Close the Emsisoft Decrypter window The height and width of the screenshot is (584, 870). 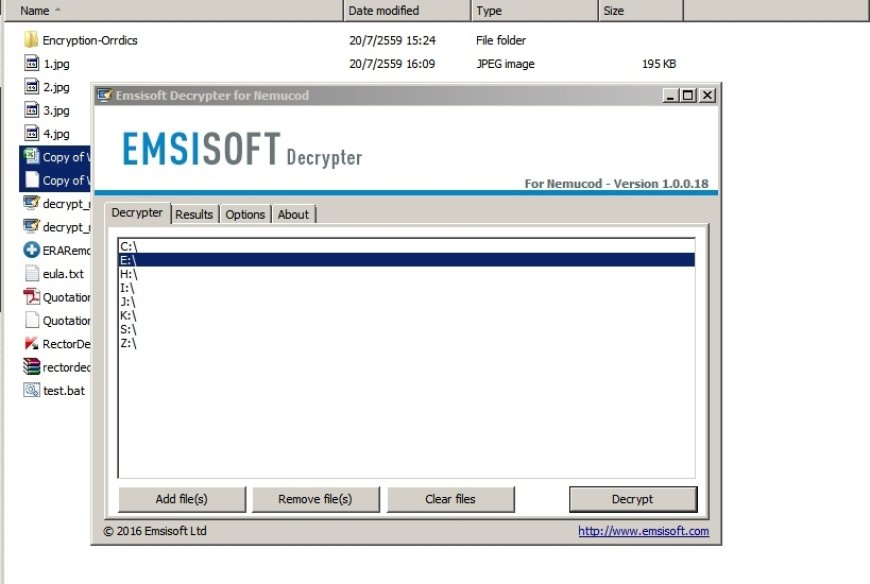(707, 95)
